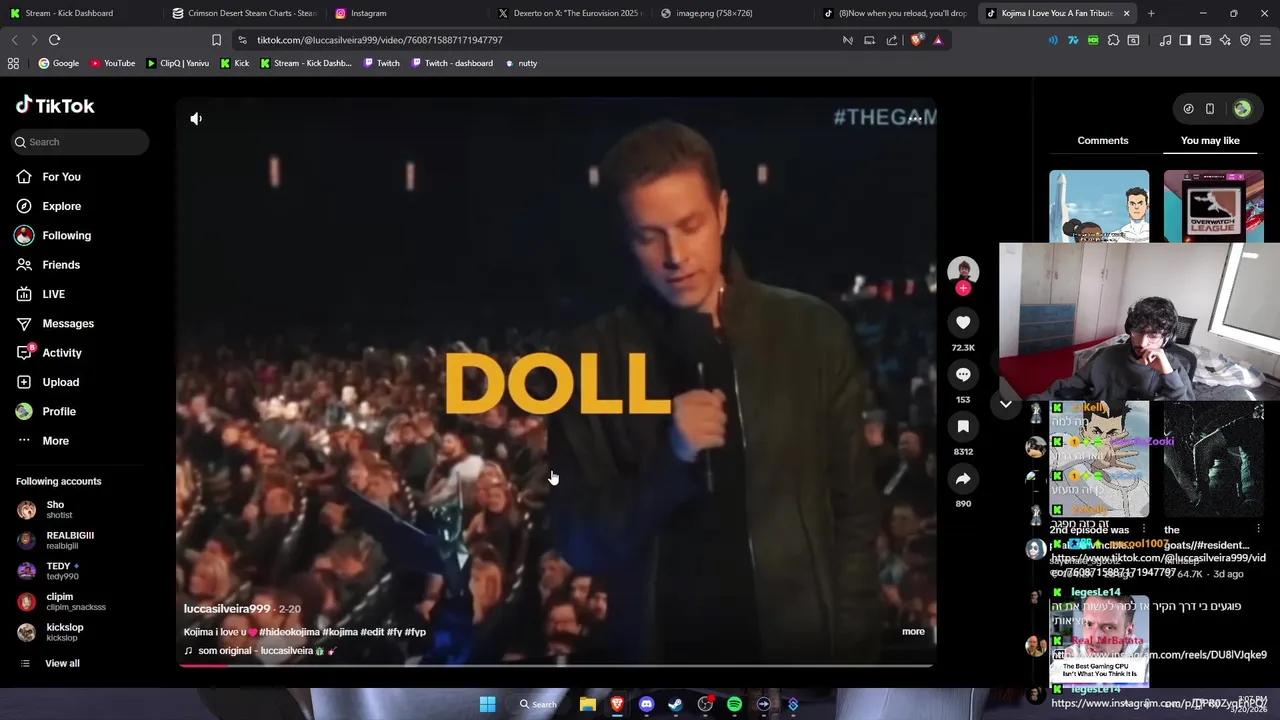Open Messages in sidebar
The height and width of the screenshot is (720, 1280).
68,323
